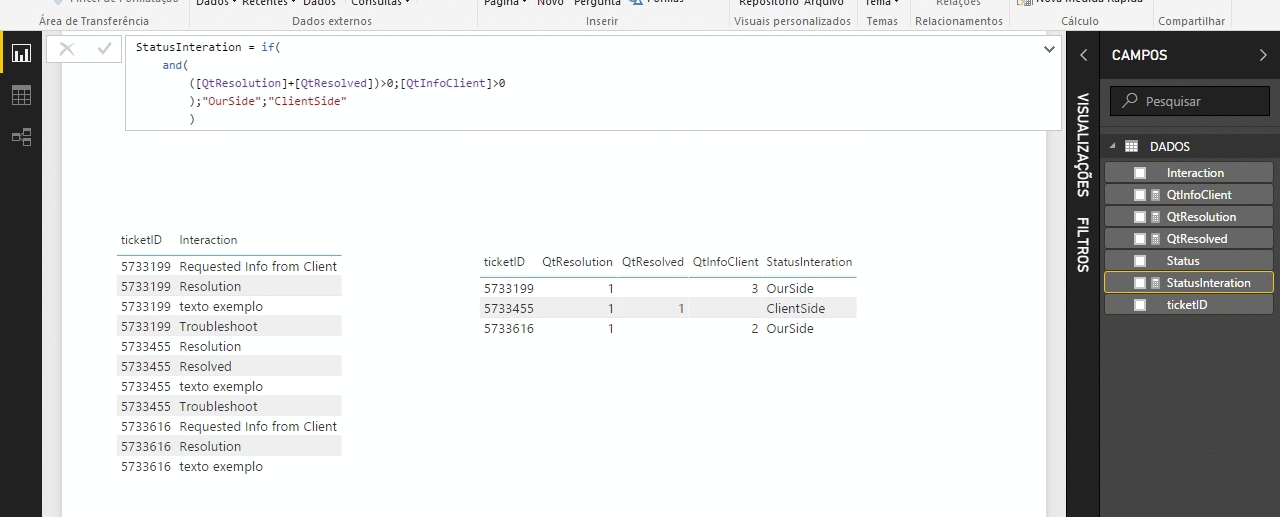Select 'Requested Info from Client' for ticket 5733616
The image size is (1280, 517).
258,427
